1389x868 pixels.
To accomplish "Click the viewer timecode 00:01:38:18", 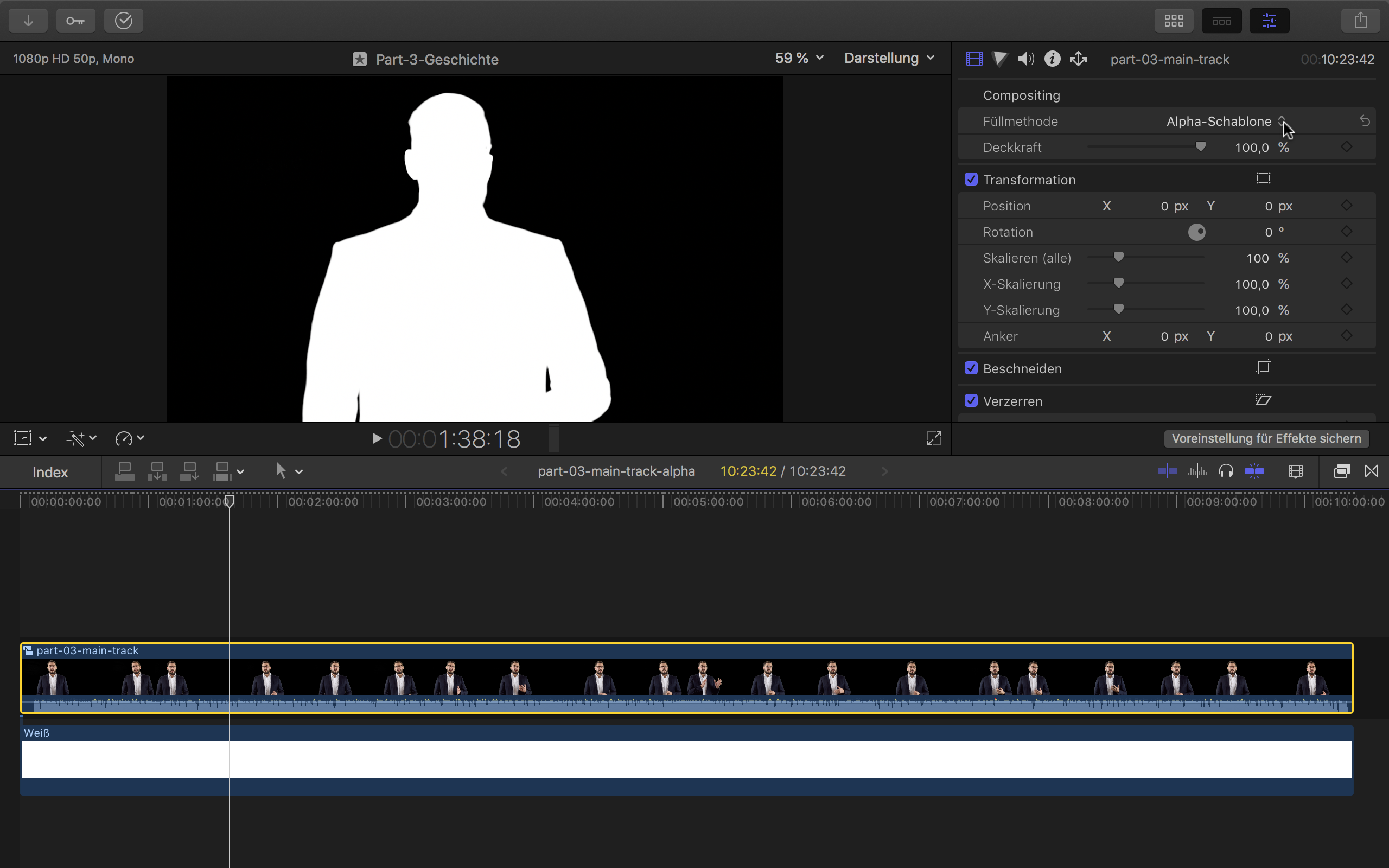I will coord(455,439).
